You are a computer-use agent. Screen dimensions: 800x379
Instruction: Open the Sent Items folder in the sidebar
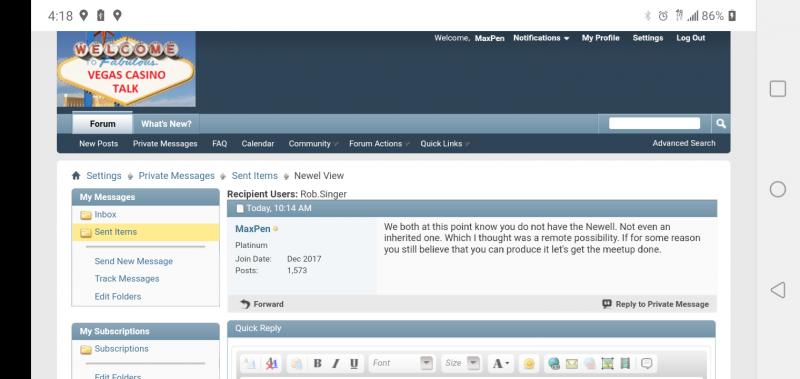pyautogui.click(x=116, y=232)
